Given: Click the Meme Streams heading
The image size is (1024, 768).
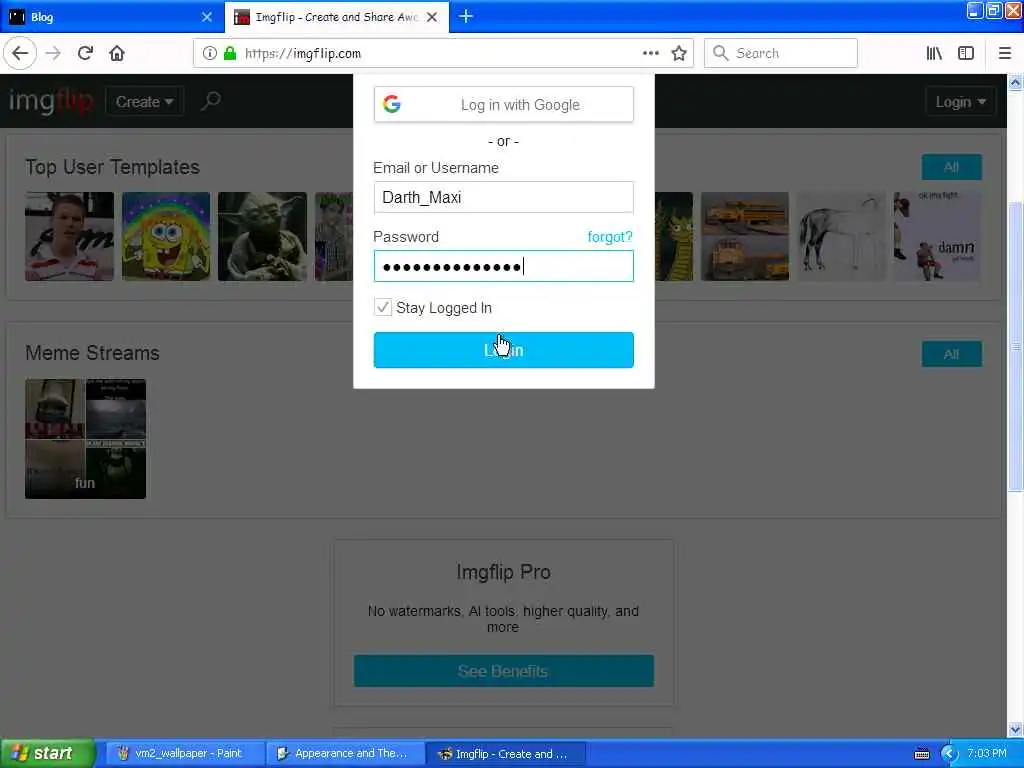Looking at the screenshot, I should tap(92, 353).
